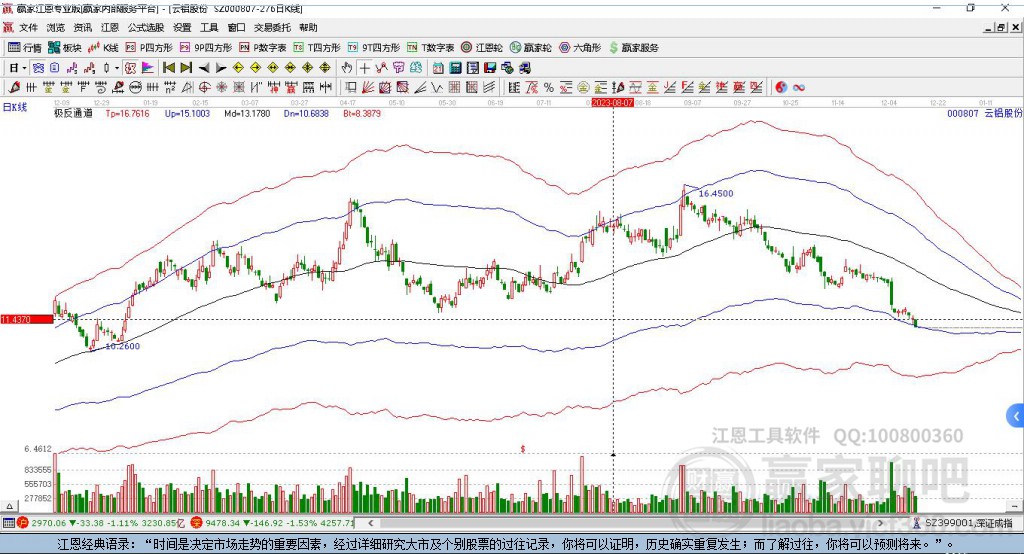
Task: Open the 赢家轮 tool
Action: click(530, 48)
